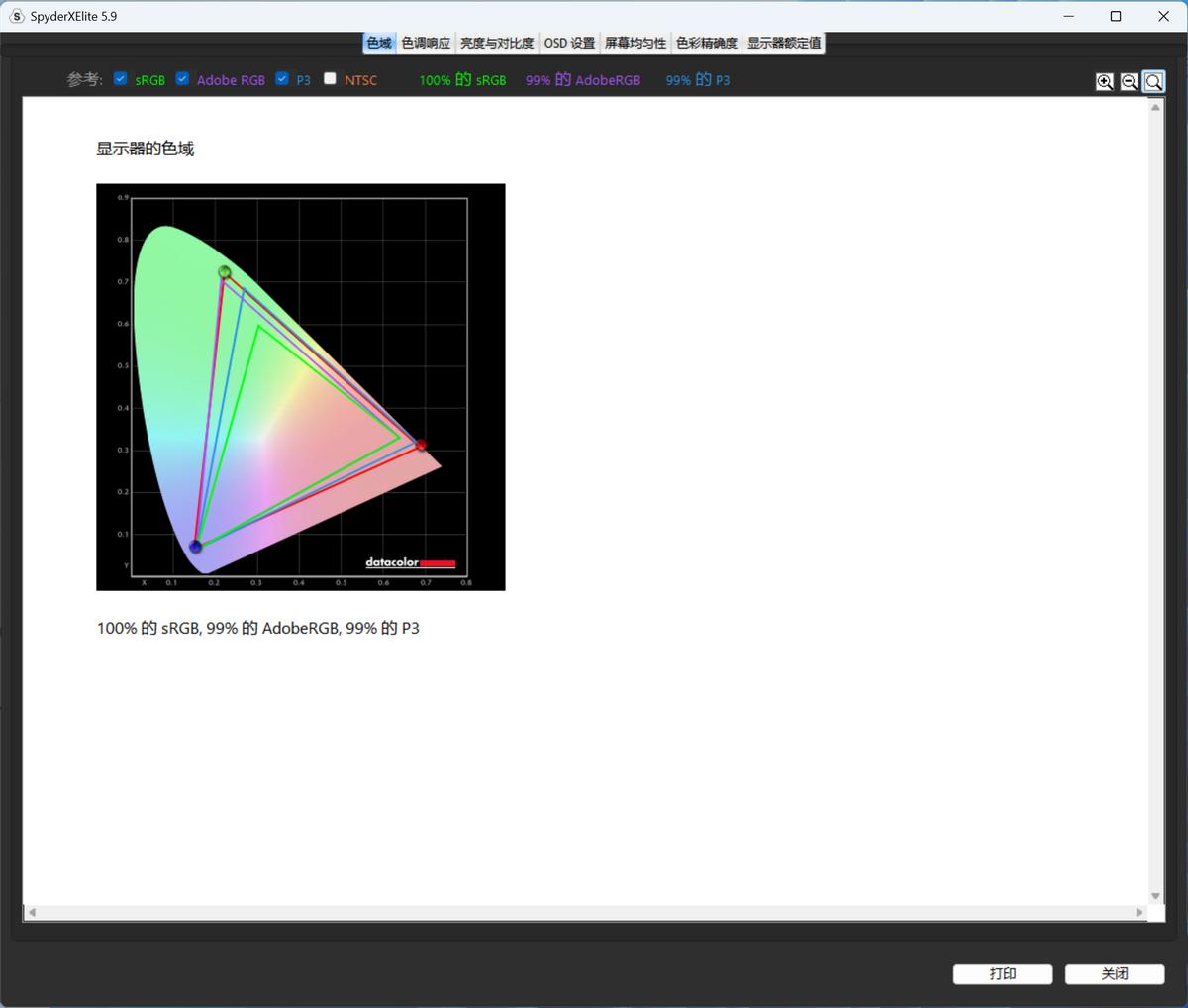
Task: Open the 色彩精确度 tab
Action: tap(707, 43)
